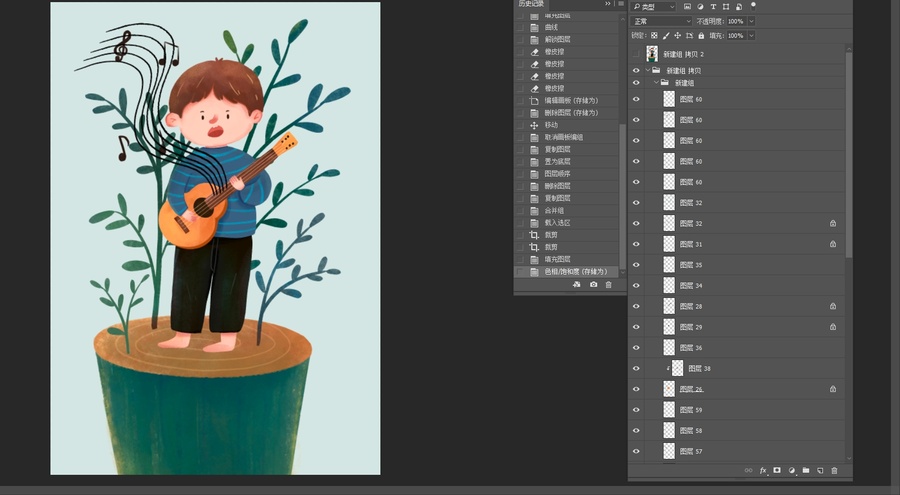Hide the 新建组 group
This screenshot has width=900, height=495.
636,83
